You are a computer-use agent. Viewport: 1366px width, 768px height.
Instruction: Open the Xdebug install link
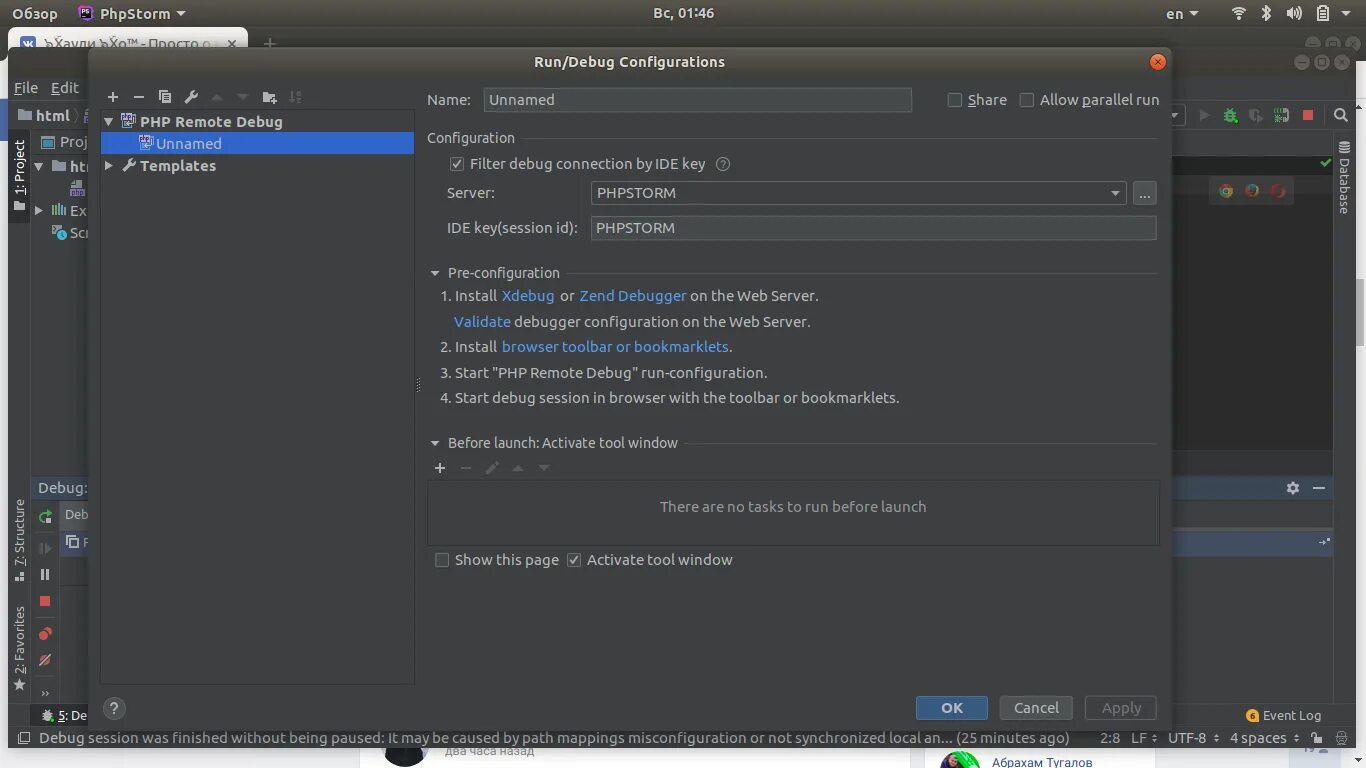pos(528,296)
